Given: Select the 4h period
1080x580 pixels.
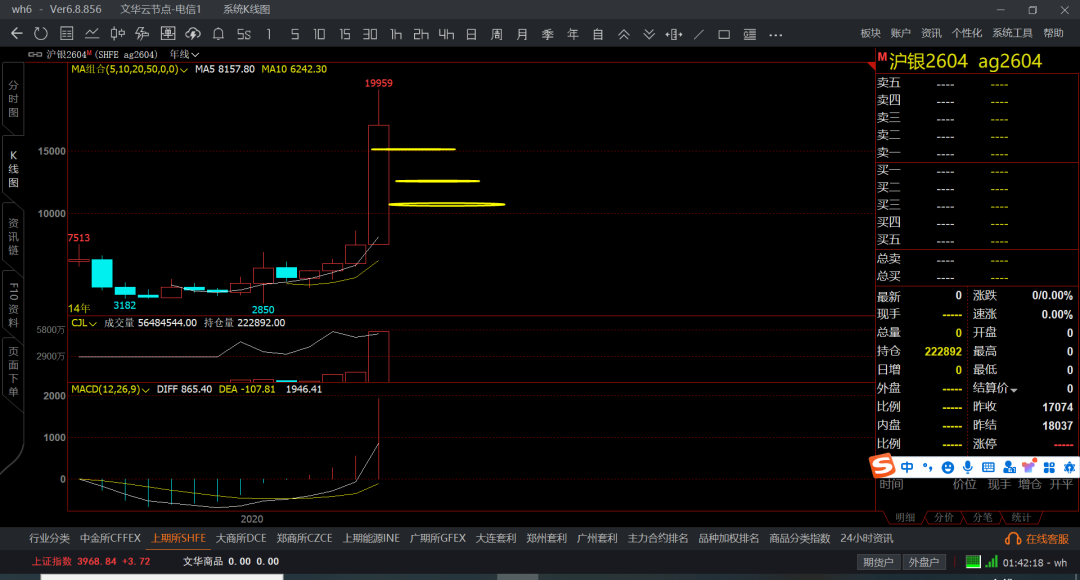Looking at the screenshot, I should (x=446, y=34).
